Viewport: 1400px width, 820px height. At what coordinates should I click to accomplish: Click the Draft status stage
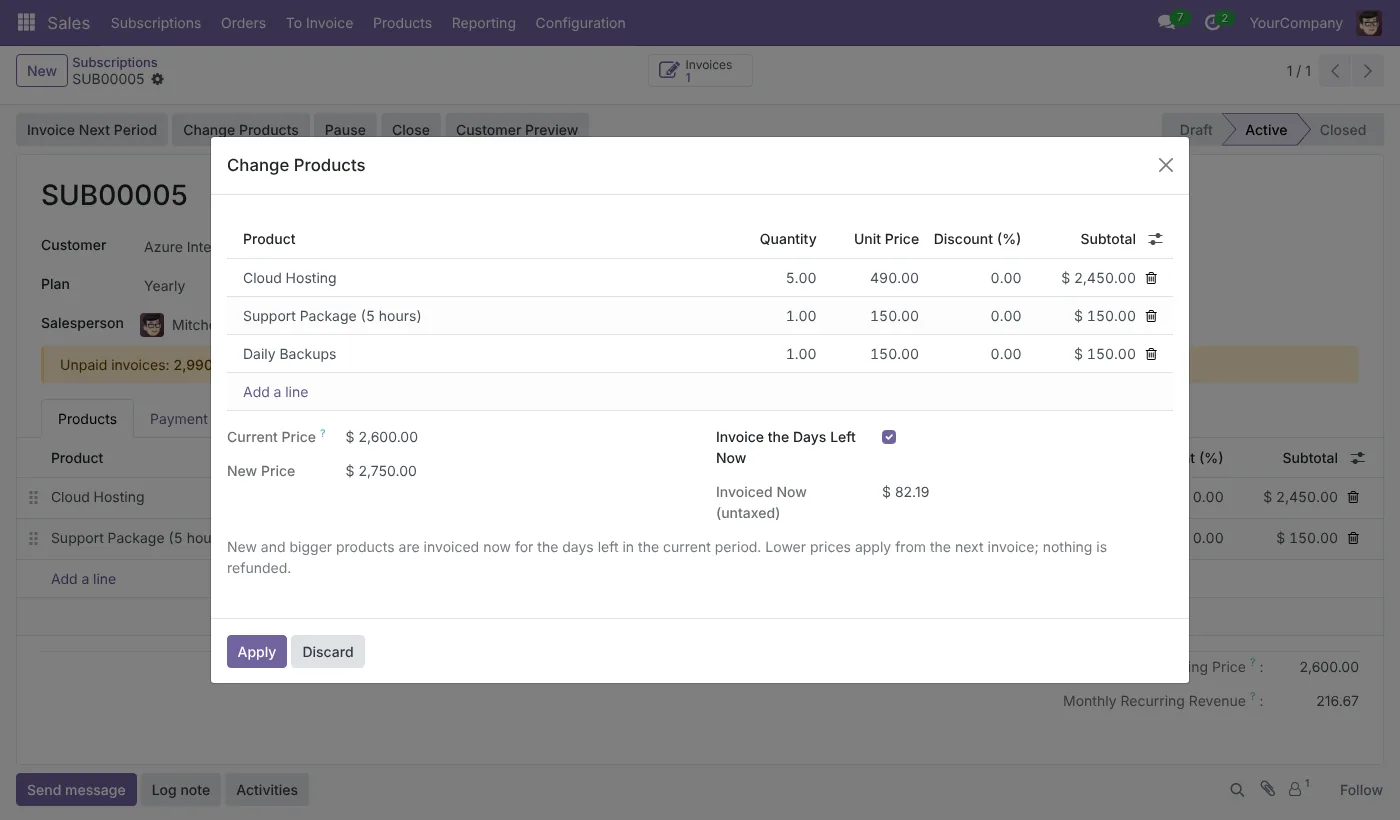pos(1195,129)
